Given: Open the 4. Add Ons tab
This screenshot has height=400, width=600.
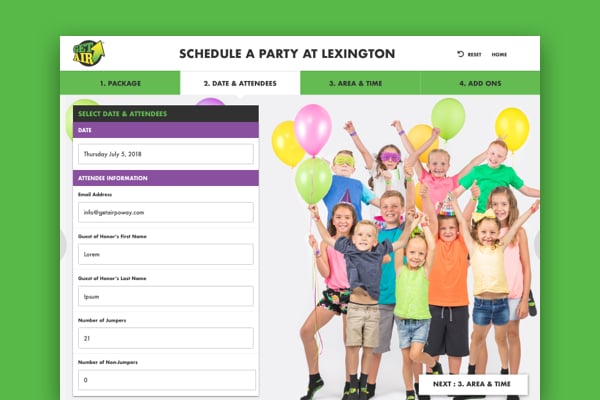Looking at the screenshot, I should [480, 83].
